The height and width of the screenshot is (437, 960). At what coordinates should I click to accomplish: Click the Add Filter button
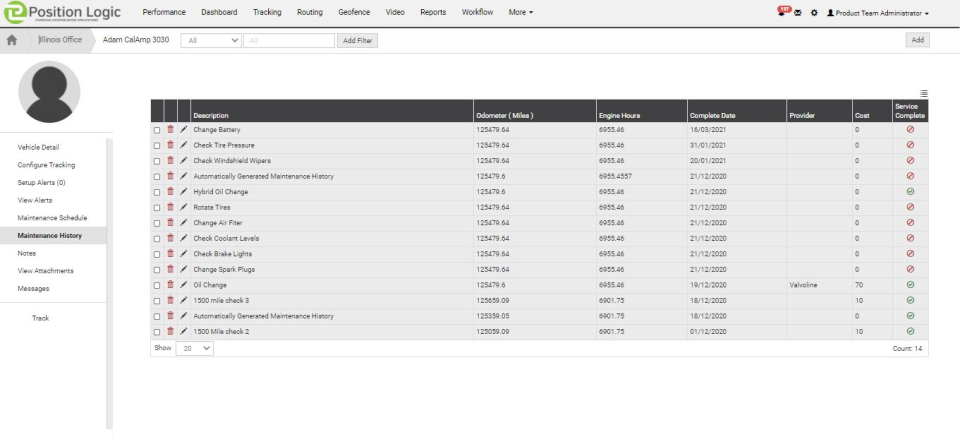pos(358,40)
